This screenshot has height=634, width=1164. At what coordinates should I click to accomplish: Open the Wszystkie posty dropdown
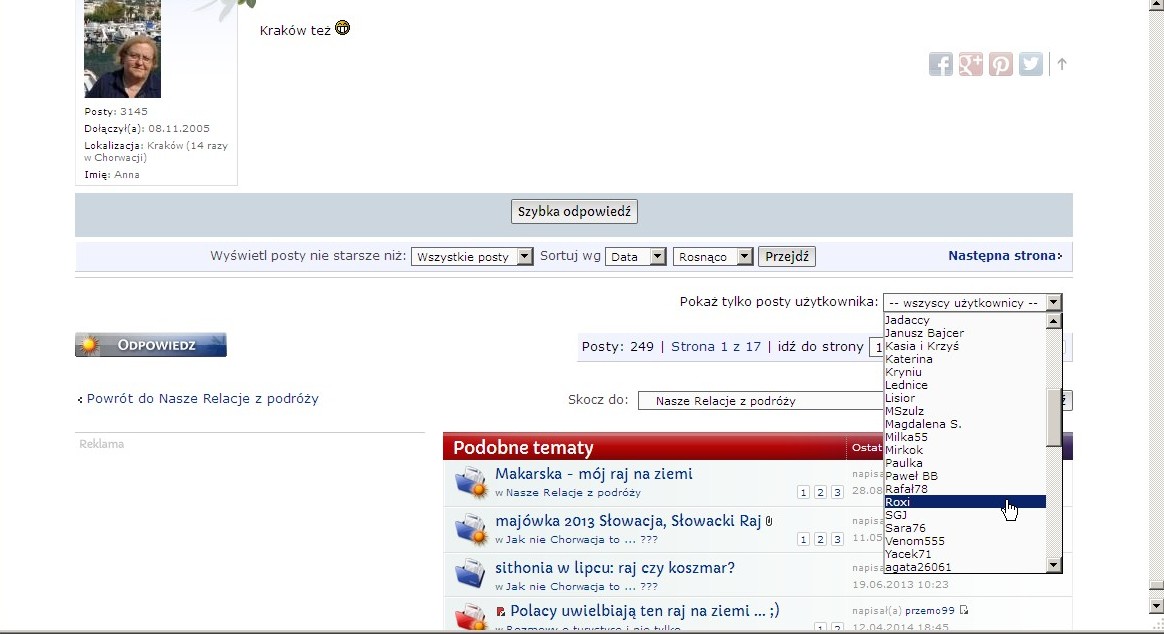(x=473, y=257)
